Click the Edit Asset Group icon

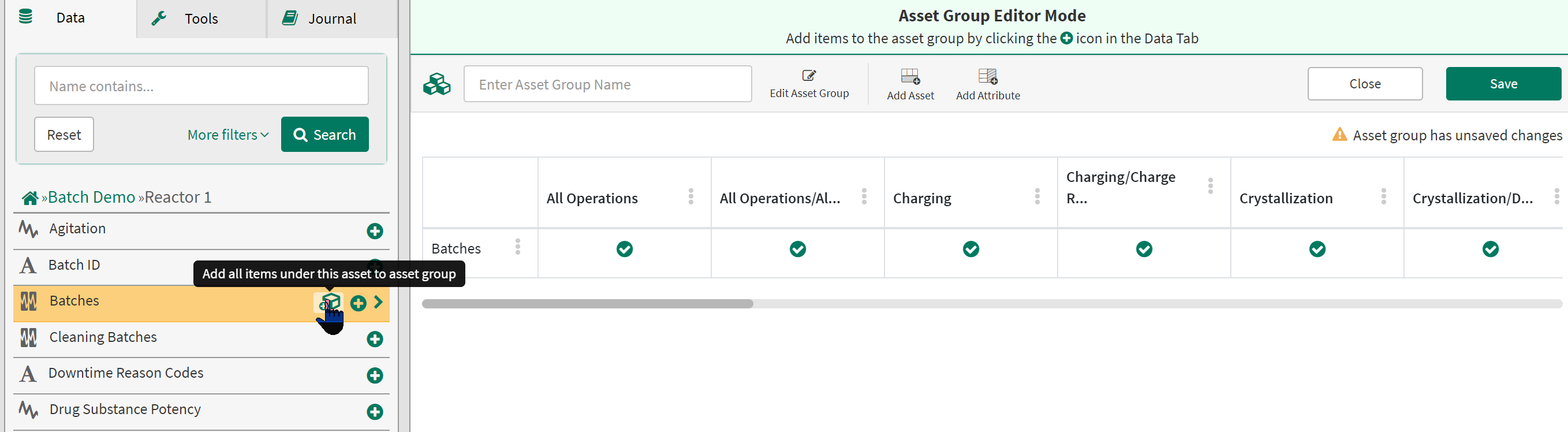808,76
